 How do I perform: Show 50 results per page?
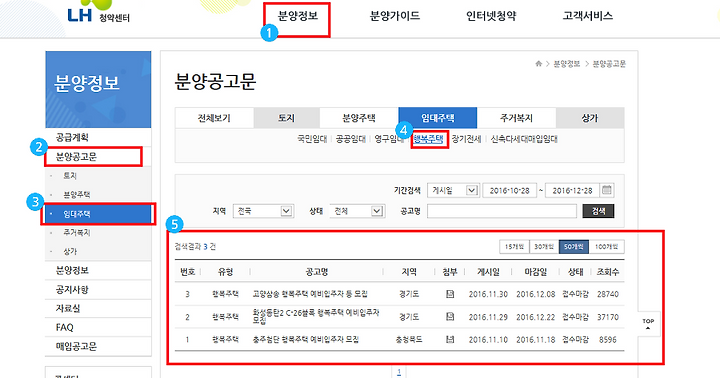(574, 247)
